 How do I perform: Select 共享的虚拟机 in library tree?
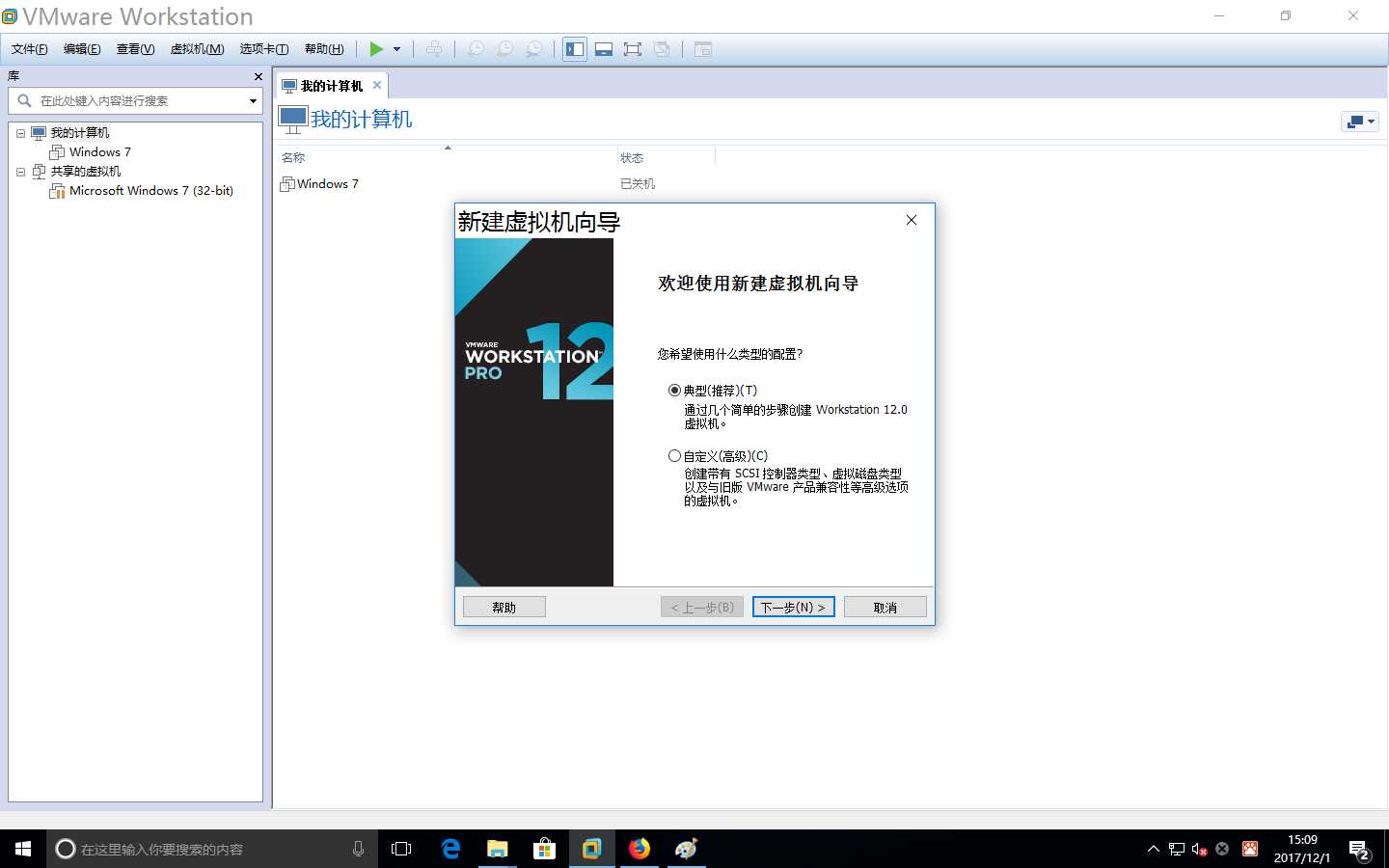(85, 172)
